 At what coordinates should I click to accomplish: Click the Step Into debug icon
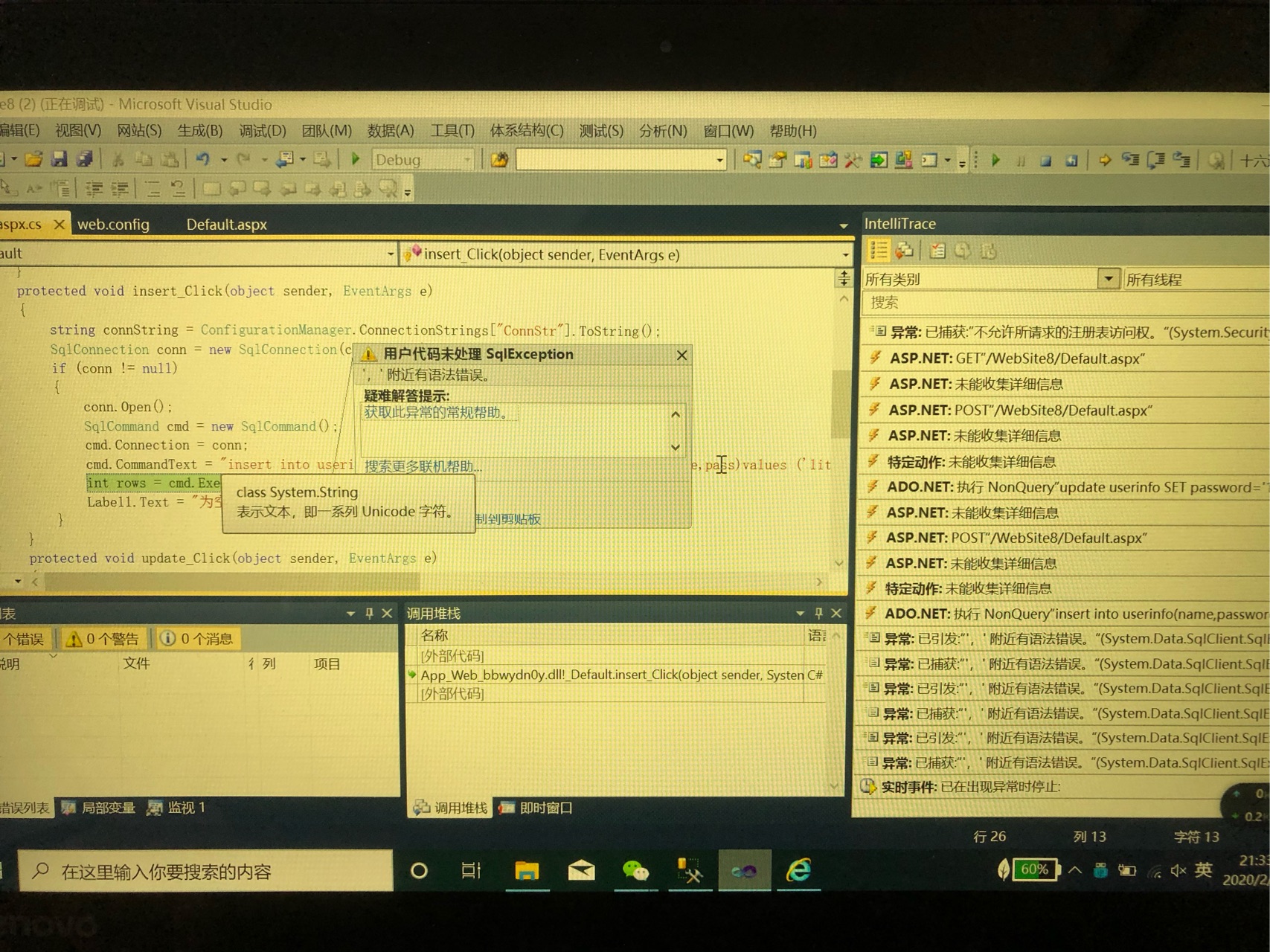(x=1130, y=160)
